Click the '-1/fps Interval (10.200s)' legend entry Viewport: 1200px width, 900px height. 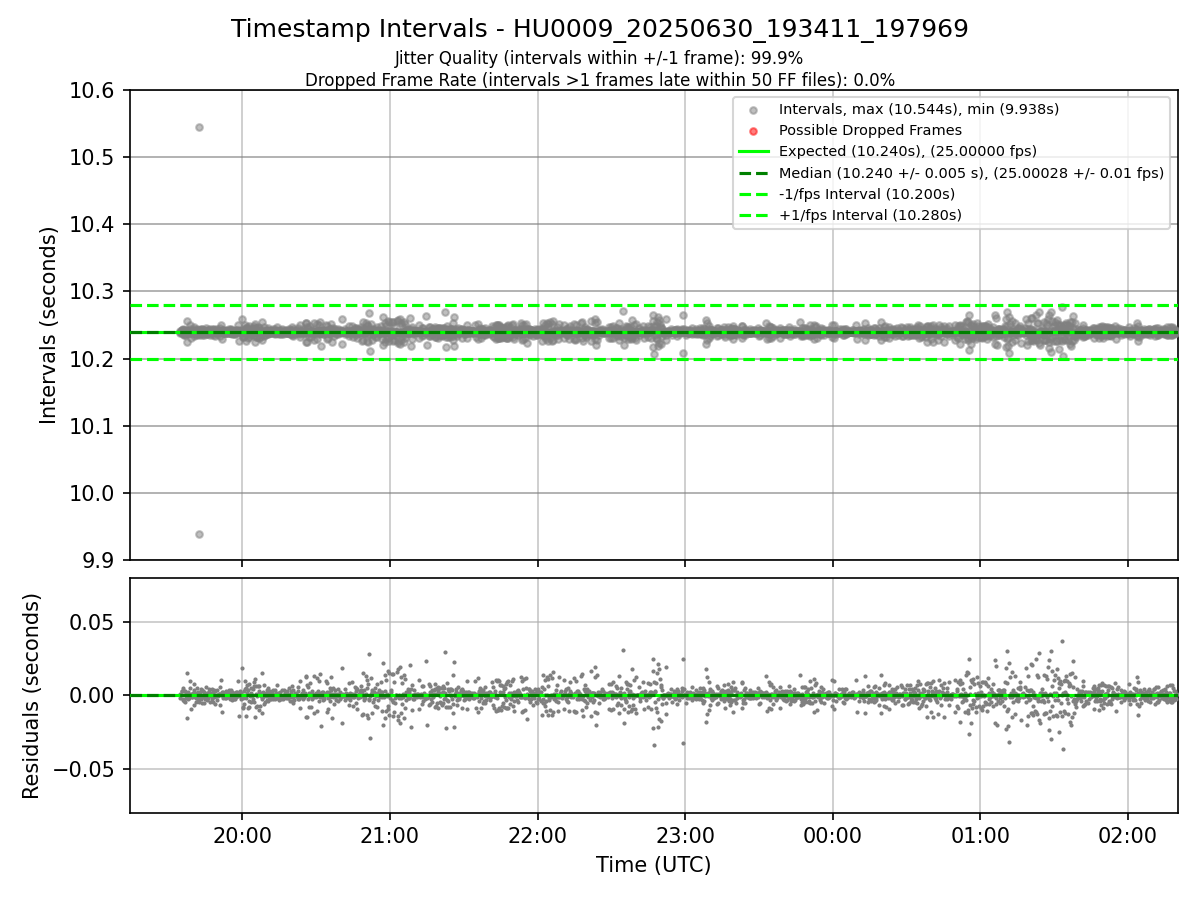coord(866,194)
